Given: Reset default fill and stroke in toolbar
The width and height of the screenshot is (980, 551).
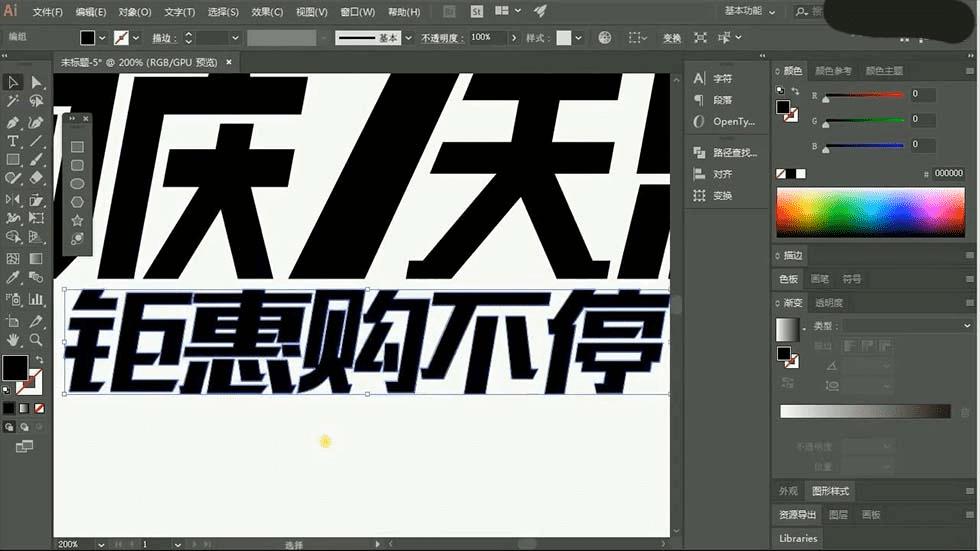Looking at the screenshot, I should coord(6,390).
